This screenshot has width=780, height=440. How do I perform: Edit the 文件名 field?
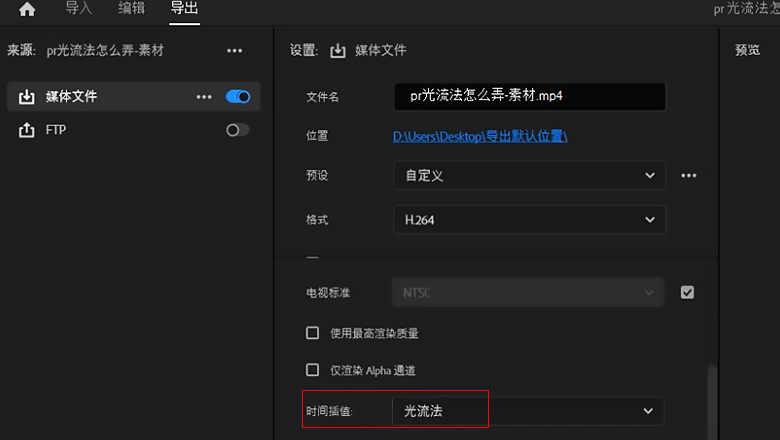pyautogui.click(x=530, y=96)
